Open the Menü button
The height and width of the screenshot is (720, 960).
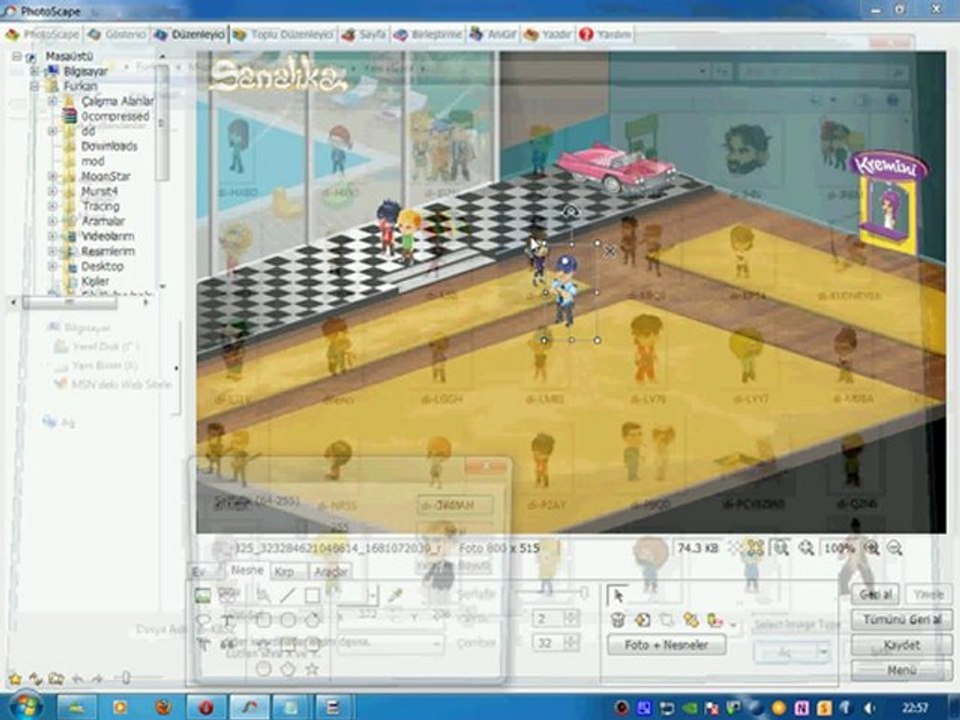901,670
